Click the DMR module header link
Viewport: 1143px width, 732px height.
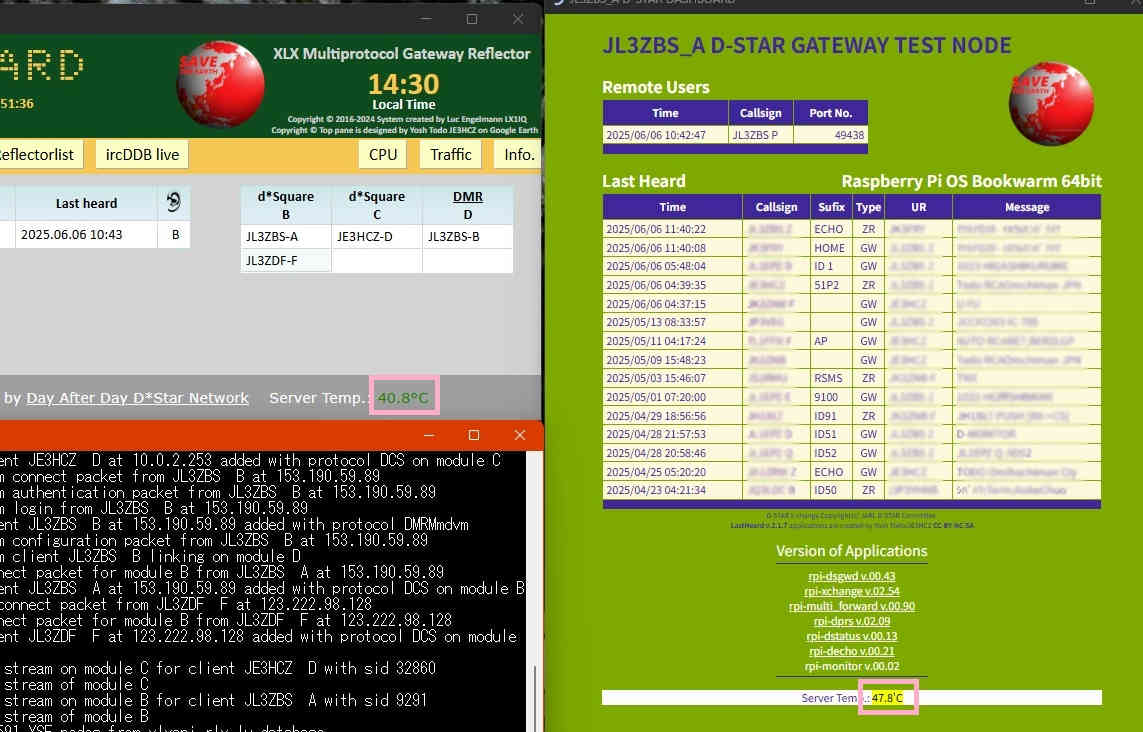click(467, 197)
